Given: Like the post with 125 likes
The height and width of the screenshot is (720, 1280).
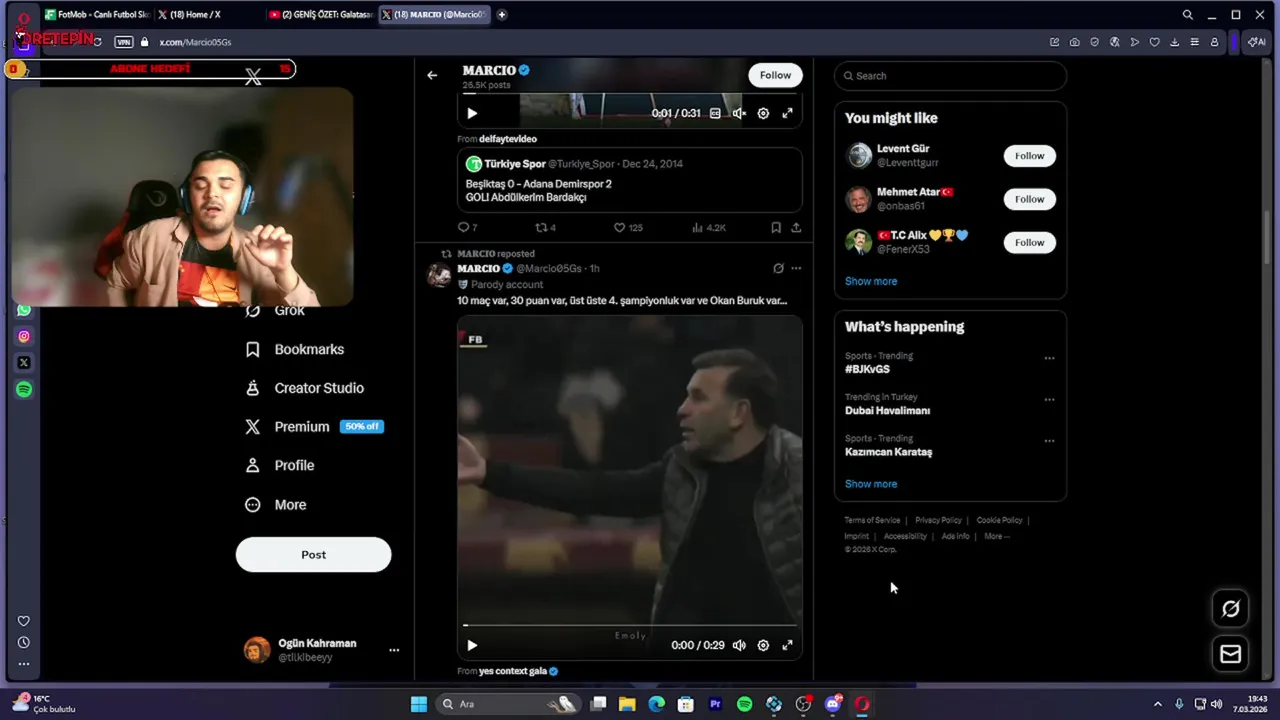Looking at the screenshot, I should click(x=628, y=227).
